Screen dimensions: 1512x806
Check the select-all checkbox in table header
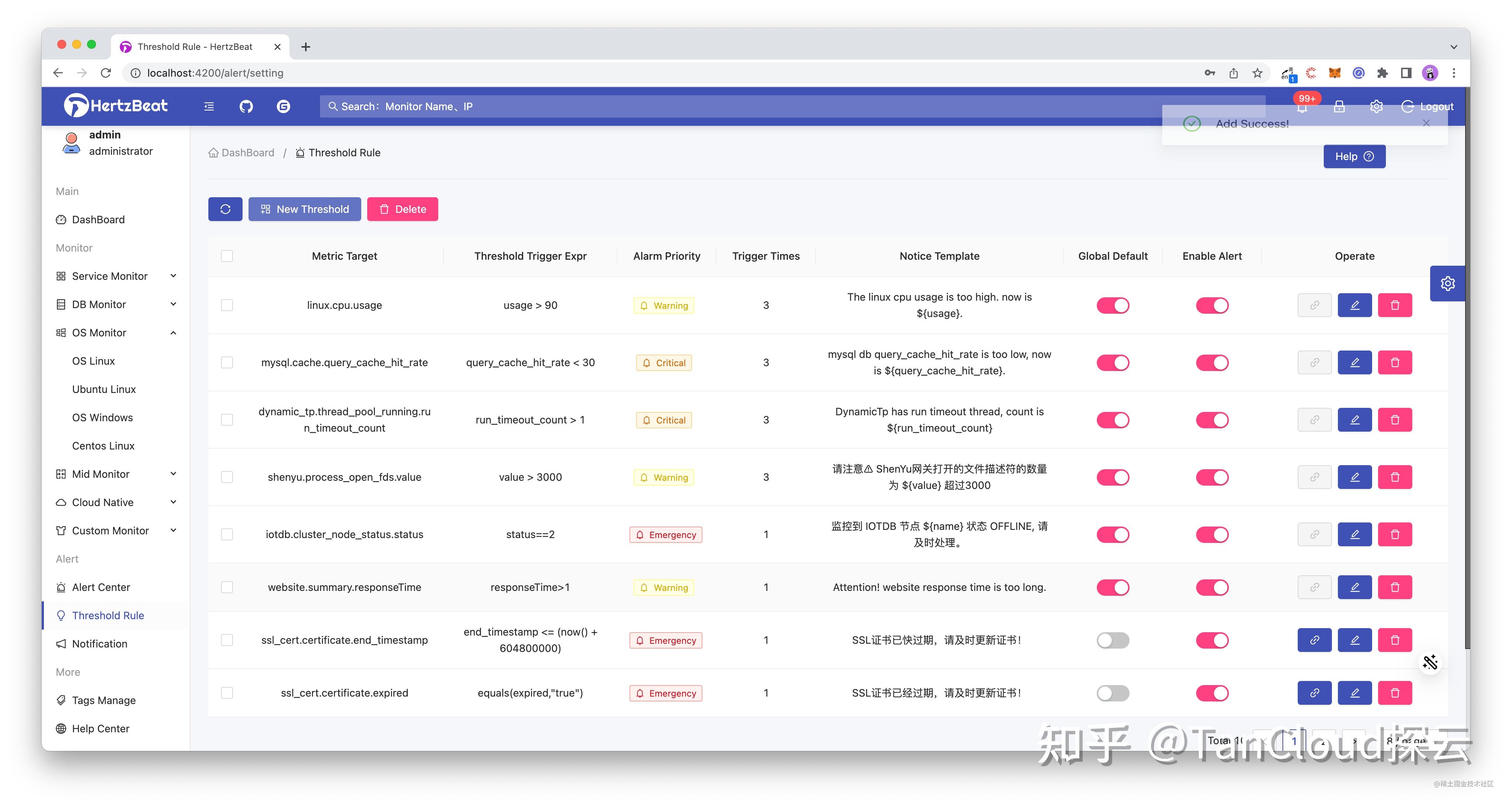[x=227, y=256]
